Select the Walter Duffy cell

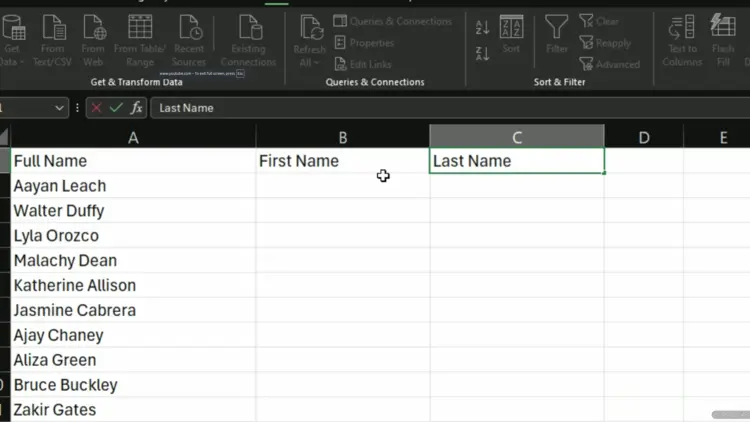pos(133,211)
